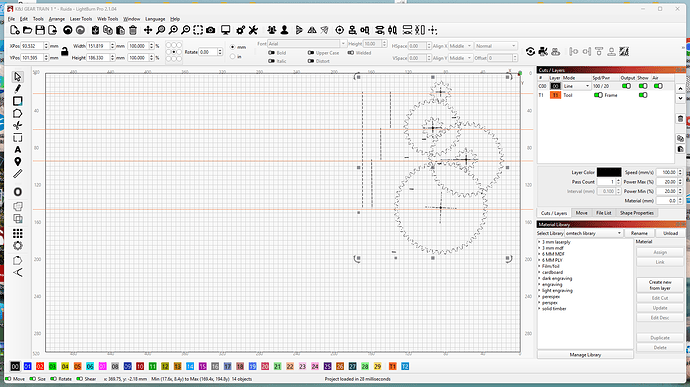Delete layer with Cuts panel trash icon

680,119
